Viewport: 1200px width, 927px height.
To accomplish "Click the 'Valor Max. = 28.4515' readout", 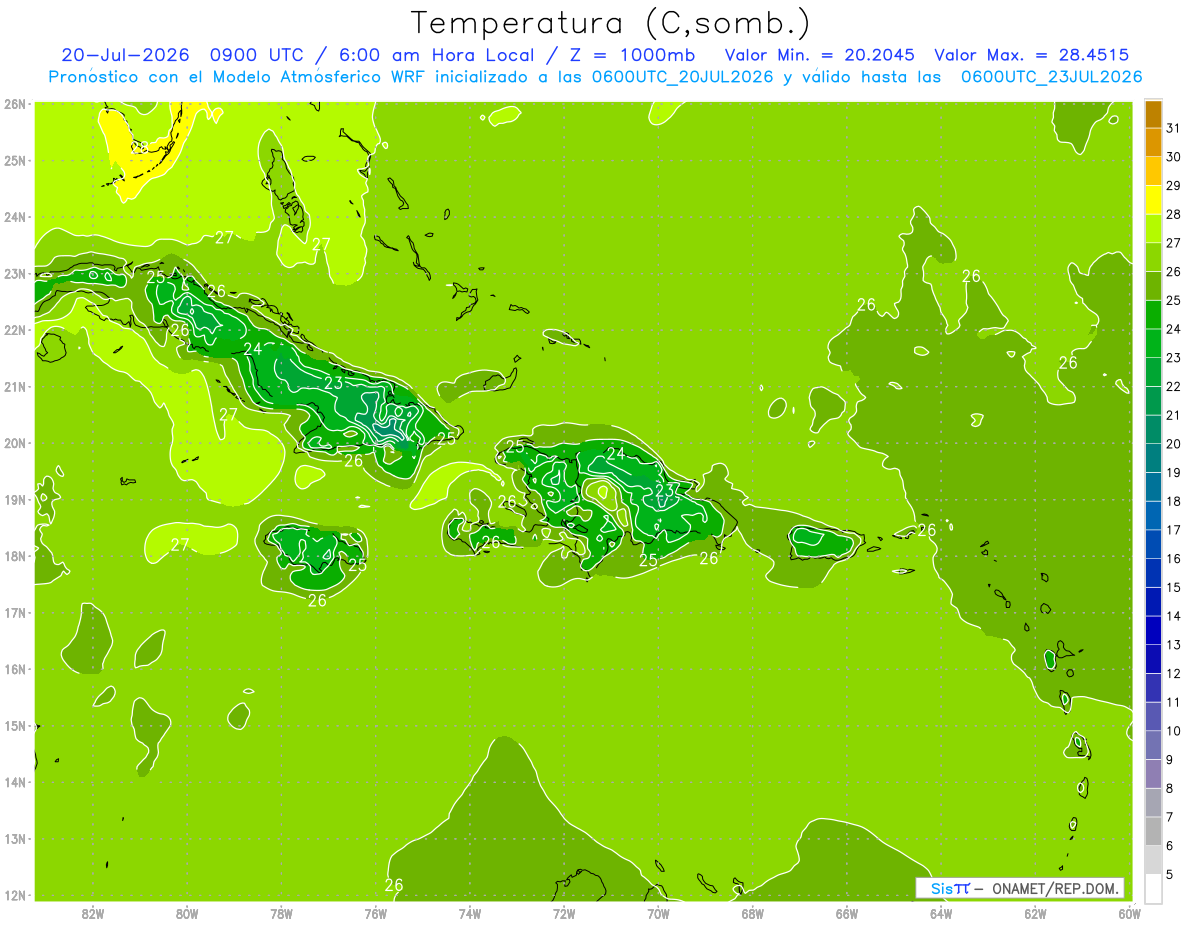I will (1032, 55).
